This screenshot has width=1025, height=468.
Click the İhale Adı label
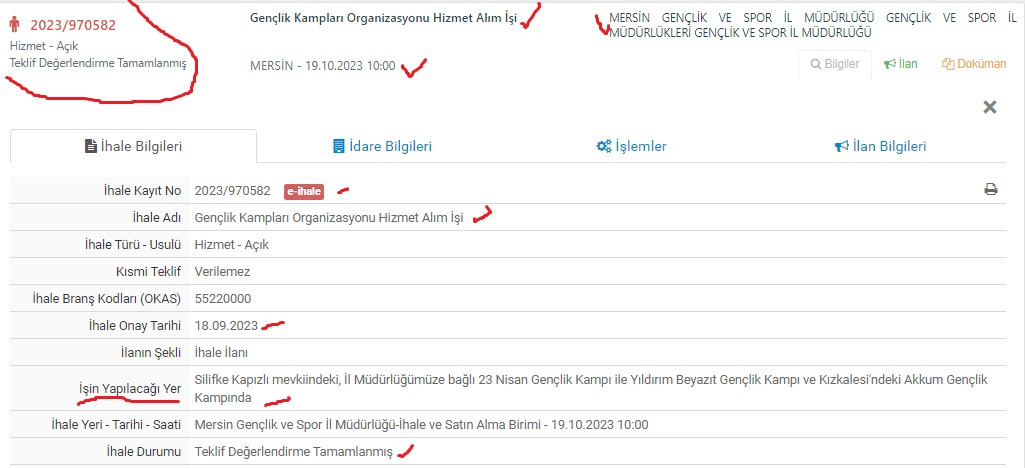(156, 218)
